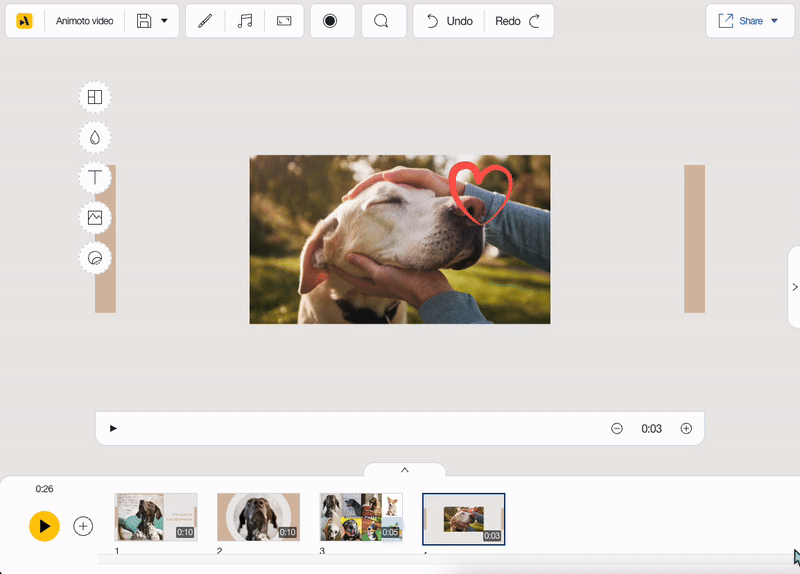Expand the right side panel arrow
This screenshot has height=574, width=800.
(x=794, y=287)
